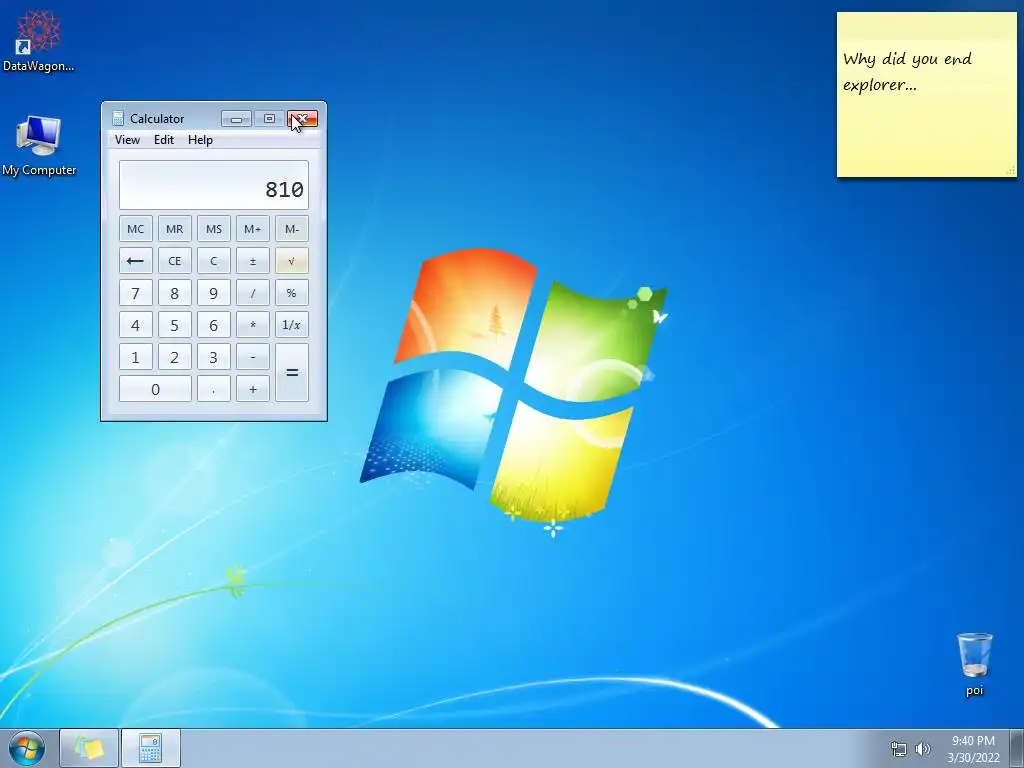The image size is (1024, 768).
Task: Click the taskbar clock showing 9:40 PM
Action: click(x=973, y=748)
